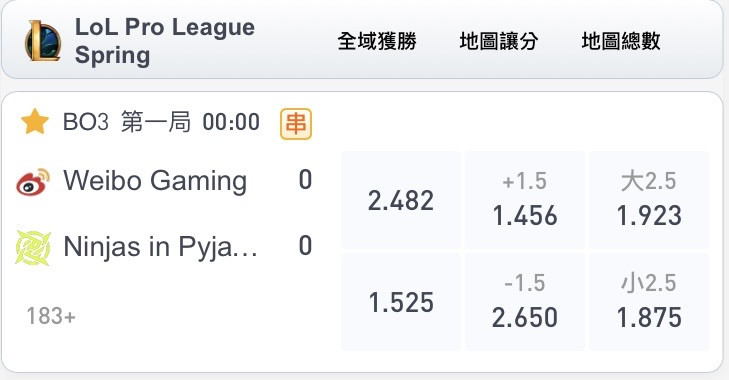Open LoL Pro League Spring league title
Viewport: 729px width, 380px height.
click(165, 41)
